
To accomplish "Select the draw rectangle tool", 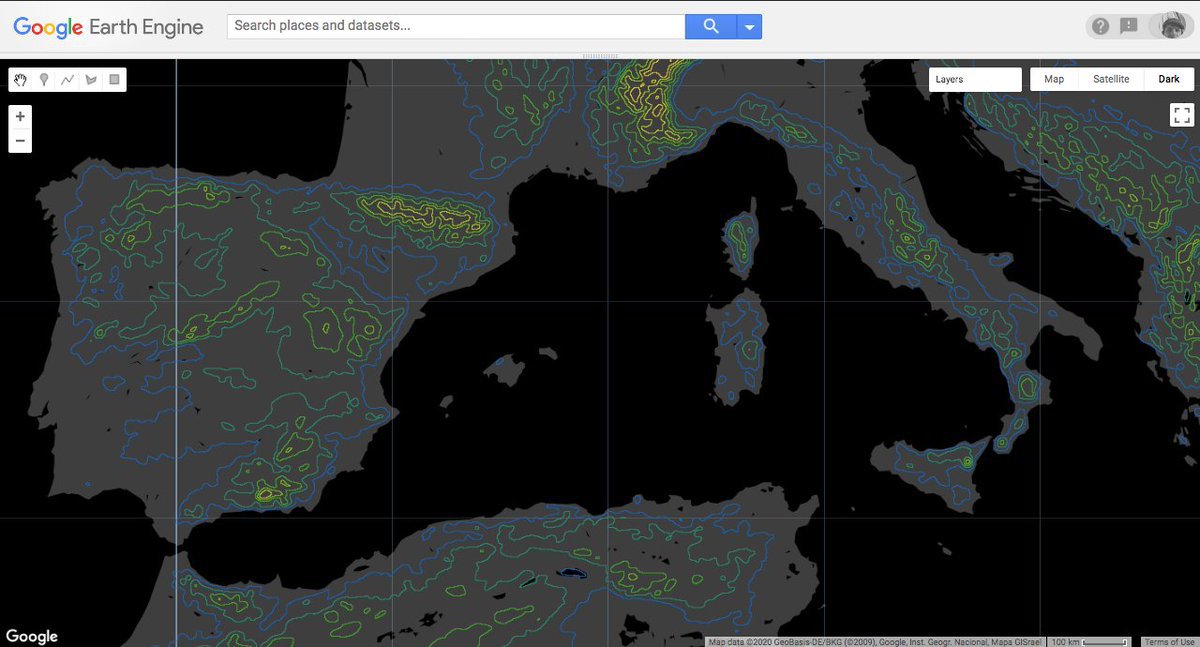I will point(114,80).
